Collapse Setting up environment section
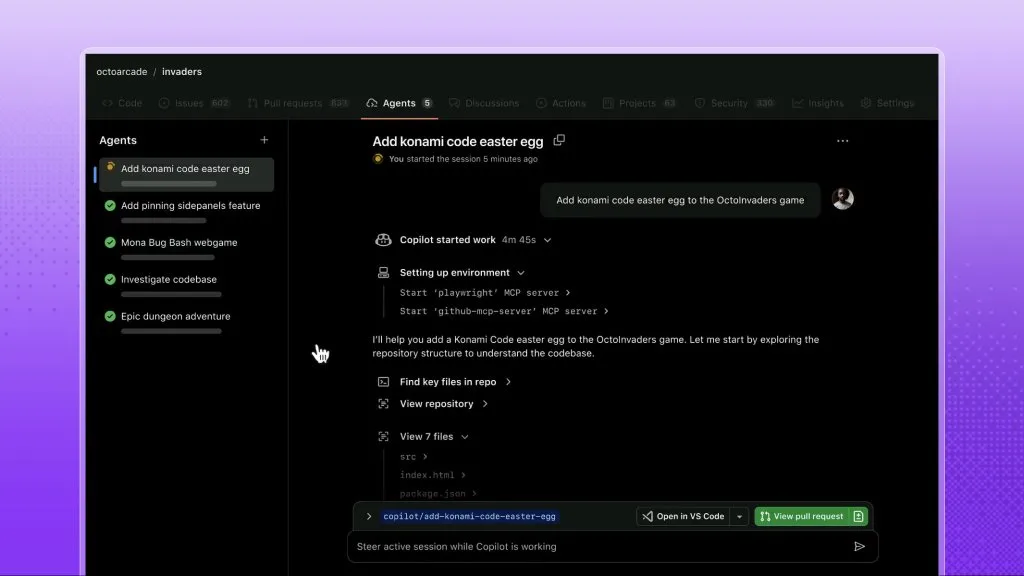Image resolution: width=1024 pixels, height=576 pixels. 520,273
